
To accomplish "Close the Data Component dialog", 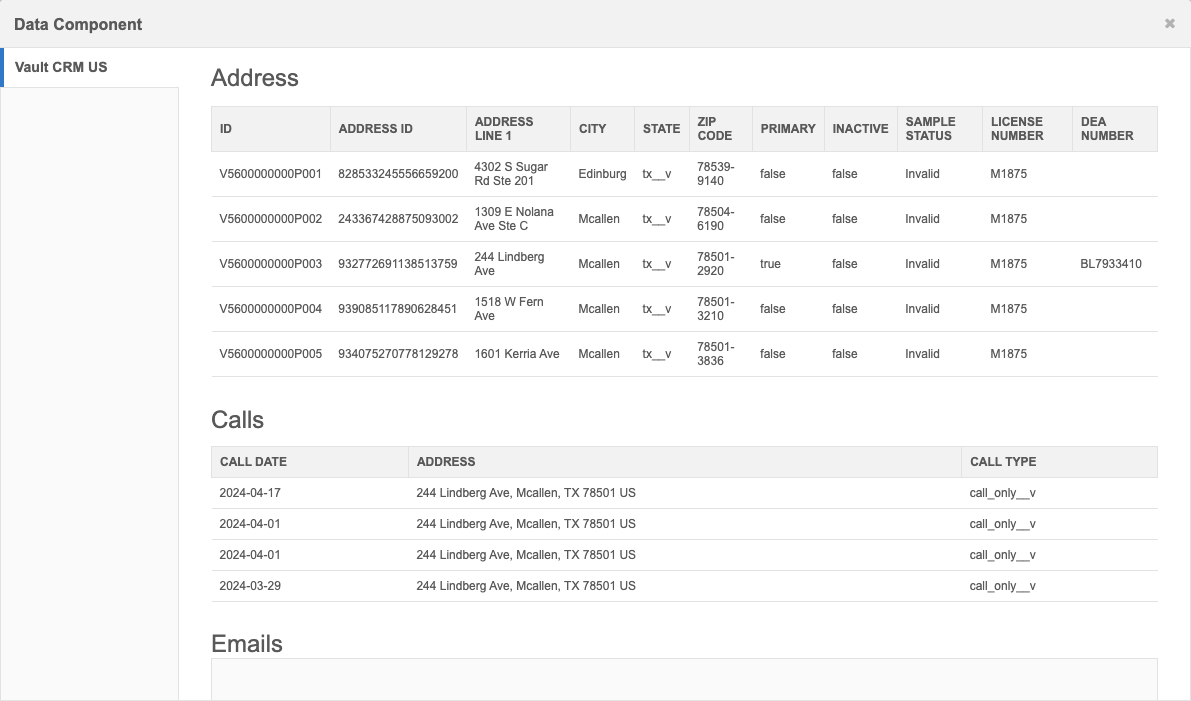I will 1169,24.
